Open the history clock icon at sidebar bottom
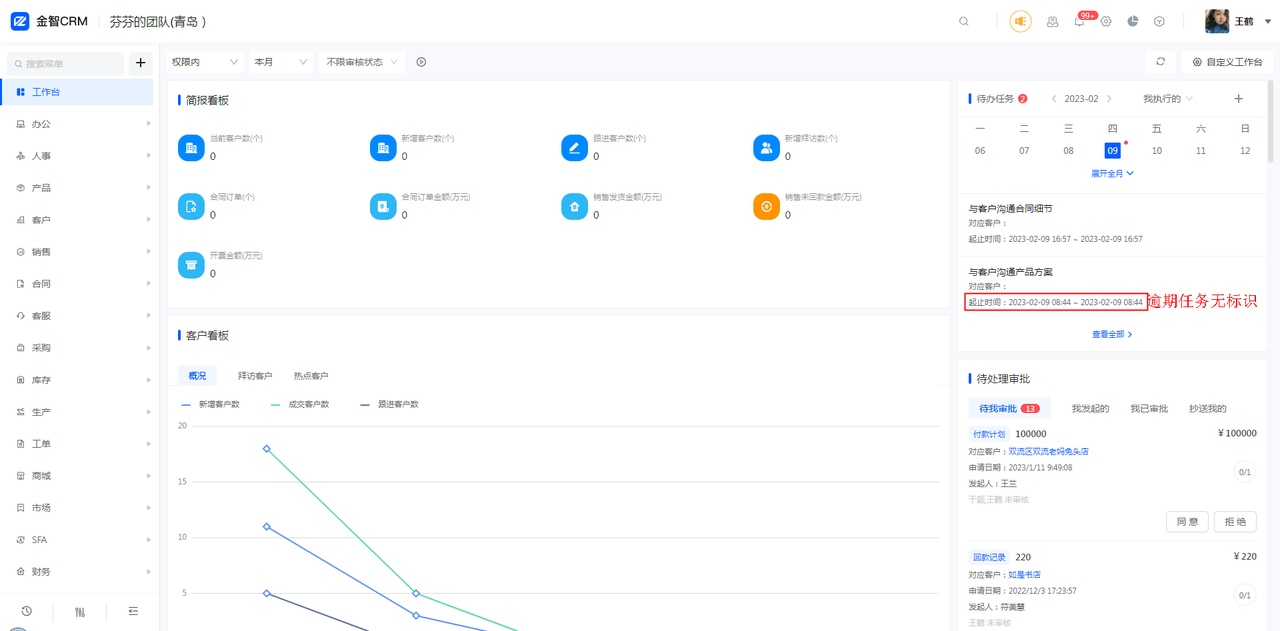Image resolution: width=1280 pixels, height=631 pixels. 26,611
